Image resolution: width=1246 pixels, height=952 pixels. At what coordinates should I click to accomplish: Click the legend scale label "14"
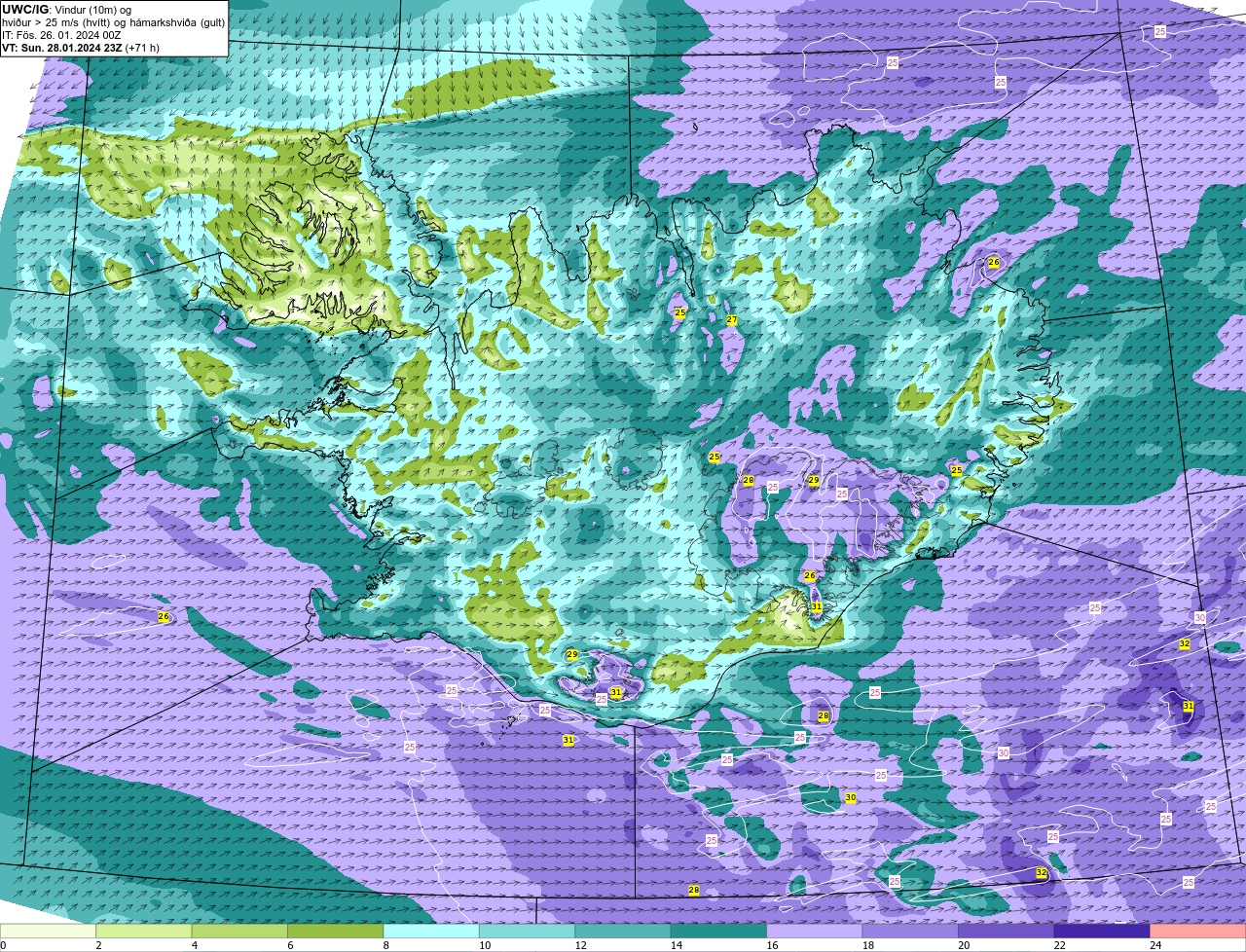(x=676, y=945)
